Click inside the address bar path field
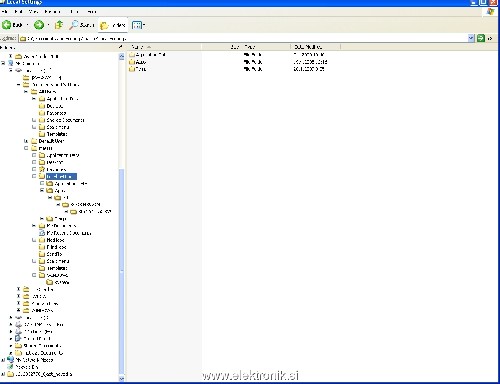The width and height of the screenshot is (500, 384). pyautogui.click(x=243, y=39)
